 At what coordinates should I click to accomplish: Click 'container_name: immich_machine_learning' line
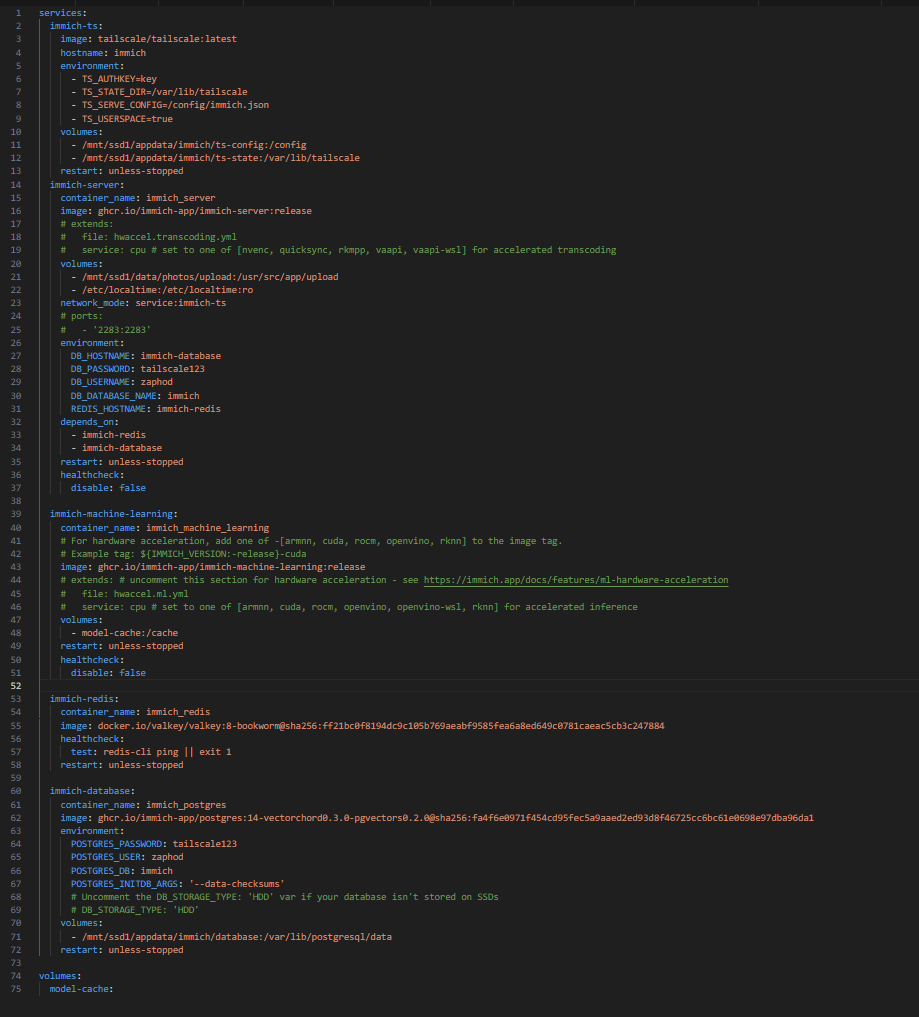coord(165,528)
